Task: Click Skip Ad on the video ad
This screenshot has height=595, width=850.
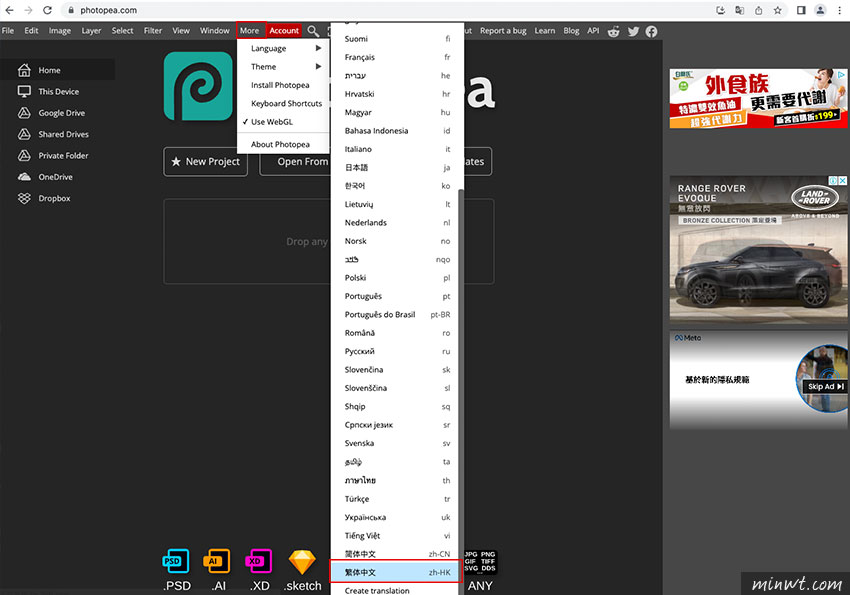Action: (826, 387)
